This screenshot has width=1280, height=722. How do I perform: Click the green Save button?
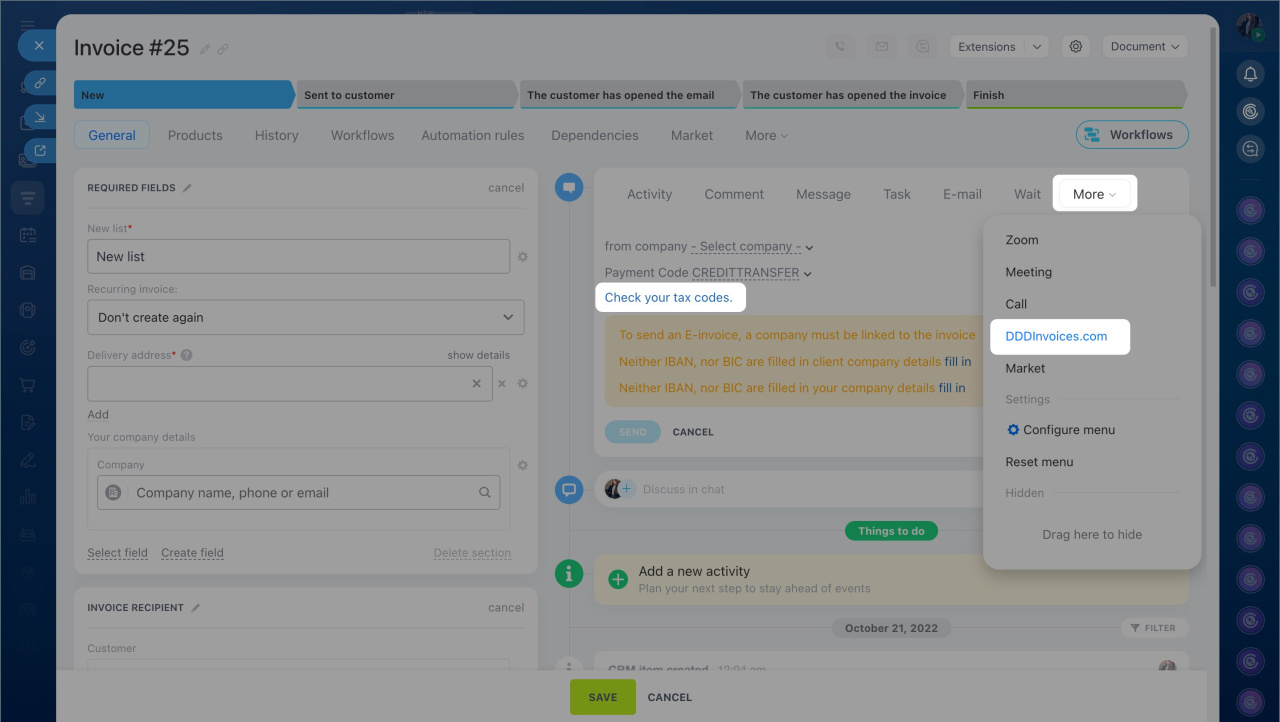pyautogui.click(x=602, y=697)
